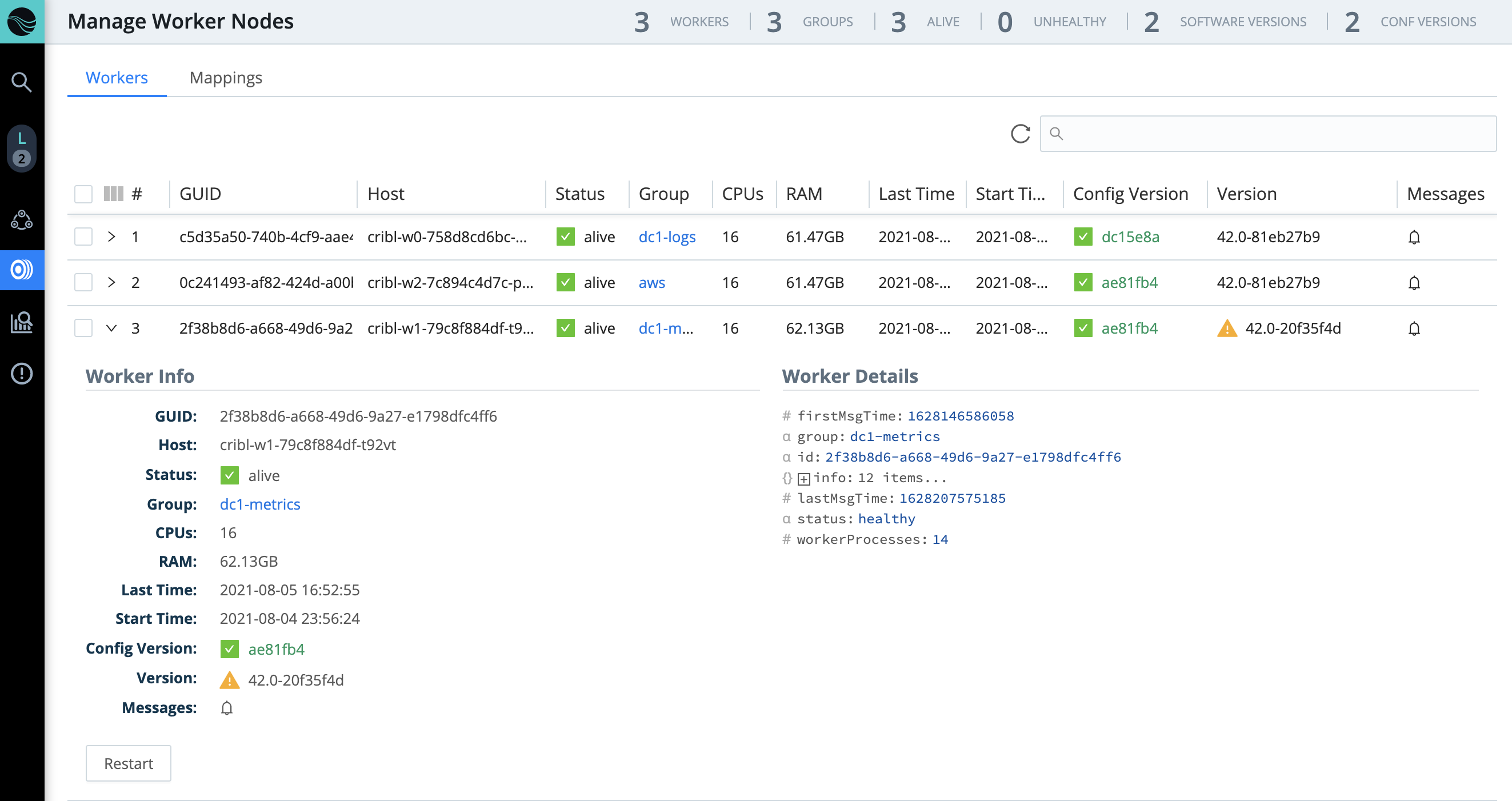Image resolution: width=1512 pixels, height=801 pixels.
Task: Open monitoring chart icon in sidebar
Action: (22, 322)
